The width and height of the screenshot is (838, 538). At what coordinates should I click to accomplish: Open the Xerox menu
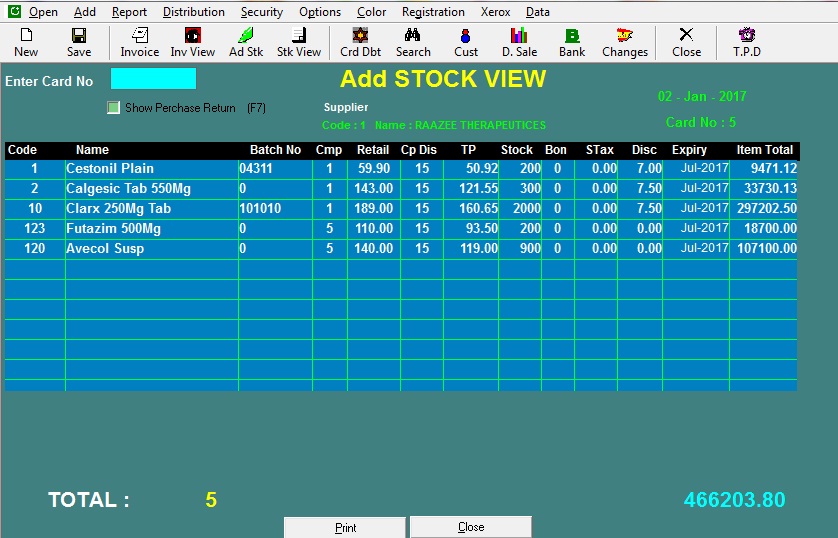click(495, 12)
